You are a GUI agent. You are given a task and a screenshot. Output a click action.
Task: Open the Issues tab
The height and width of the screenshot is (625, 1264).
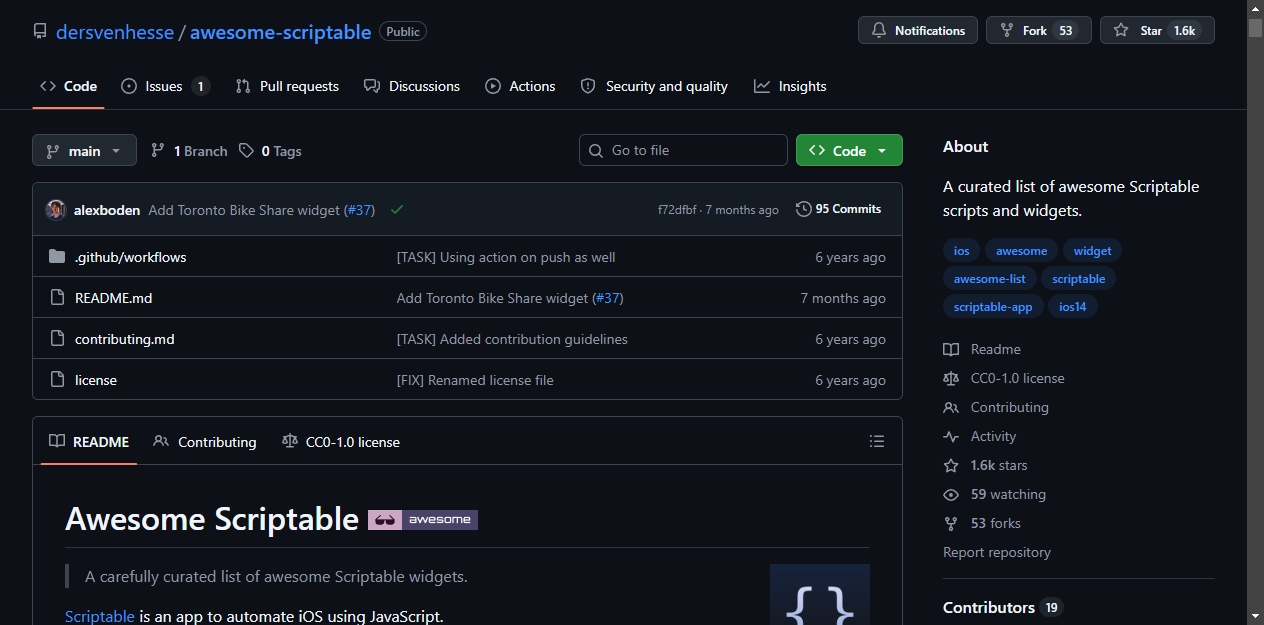165,86
